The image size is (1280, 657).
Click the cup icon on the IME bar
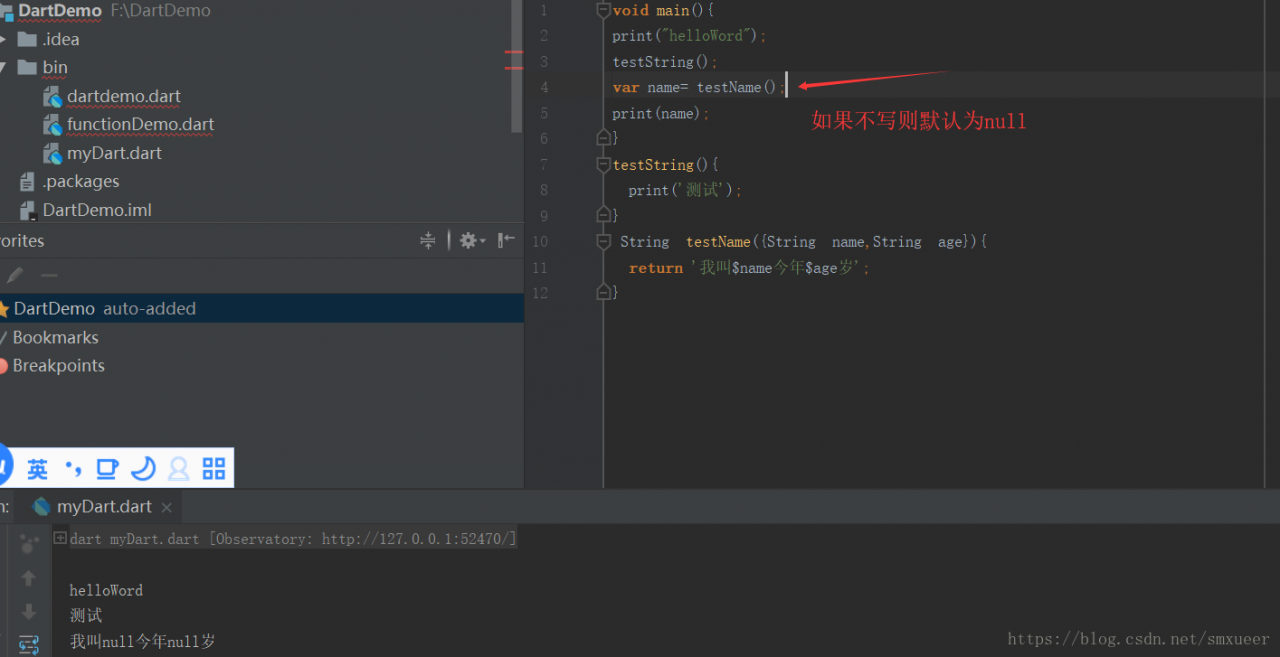click(107, 468)
